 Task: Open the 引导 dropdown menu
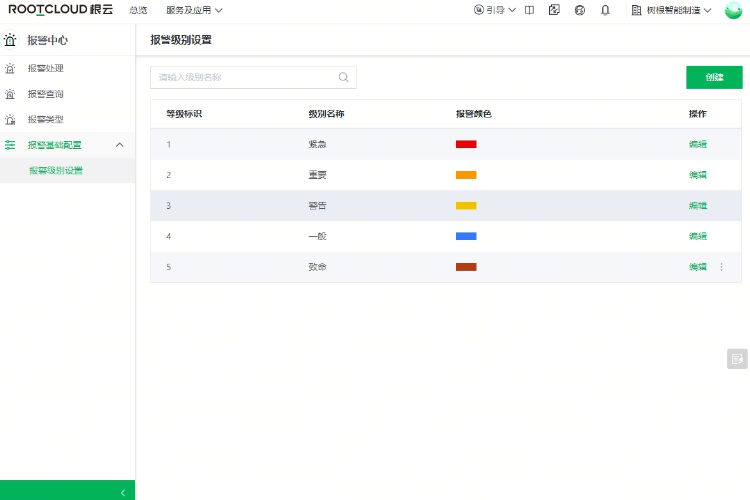tap(494, 10)
